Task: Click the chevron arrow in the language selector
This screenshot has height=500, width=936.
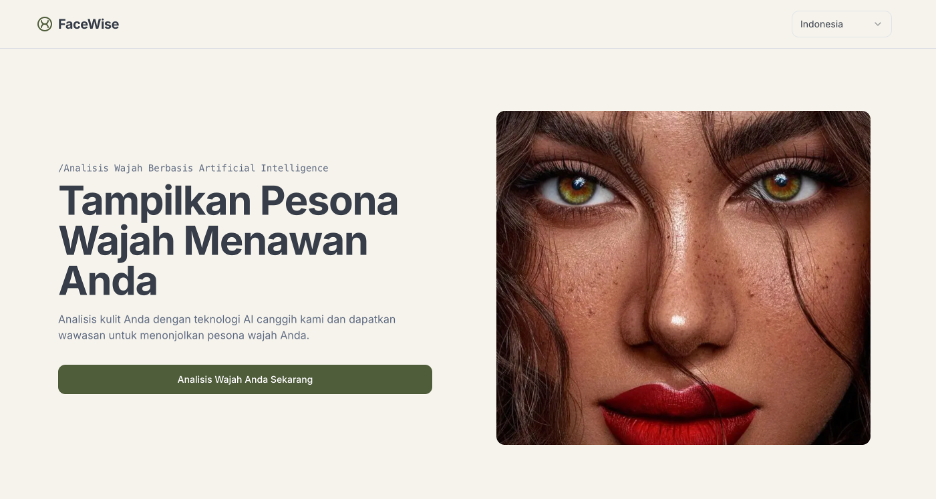Action: (x=878, y=24)
